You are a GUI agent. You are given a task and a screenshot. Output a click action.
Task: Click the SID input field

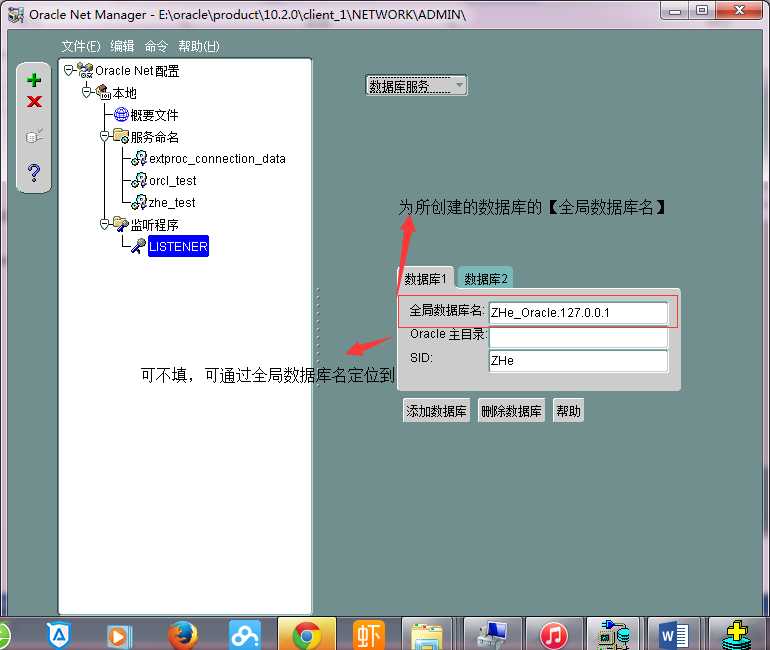click(578, 361)
